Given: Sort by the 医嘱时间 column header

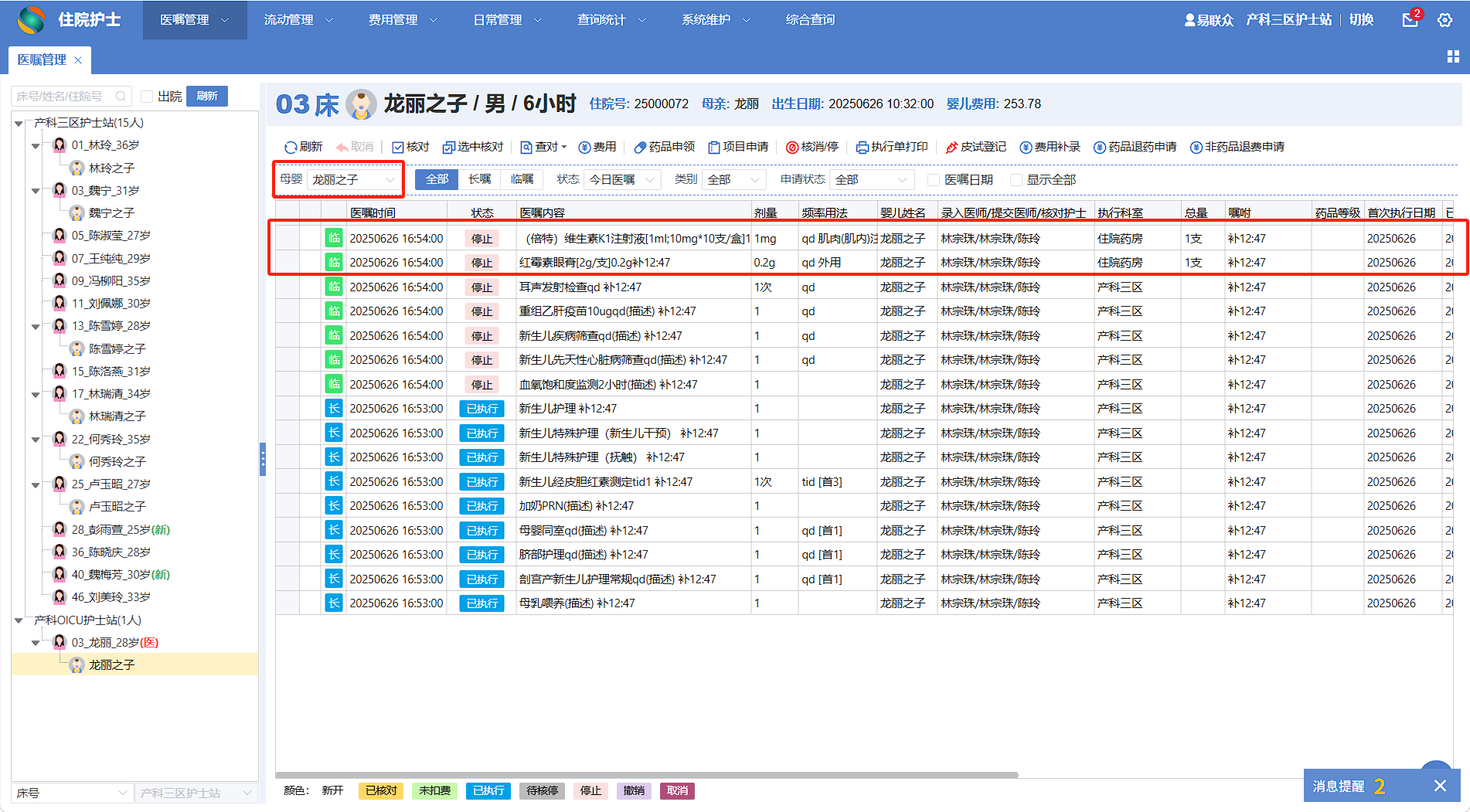Looking at the screenshot, I should click(x=373, y=212).
